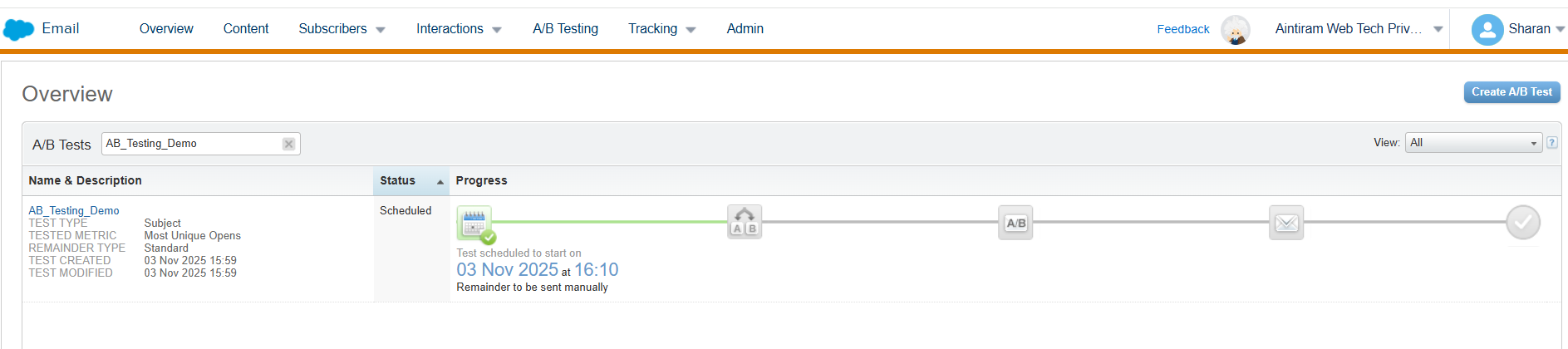
Task: Open the View filter dropdown
Action: coord(1473,143)
